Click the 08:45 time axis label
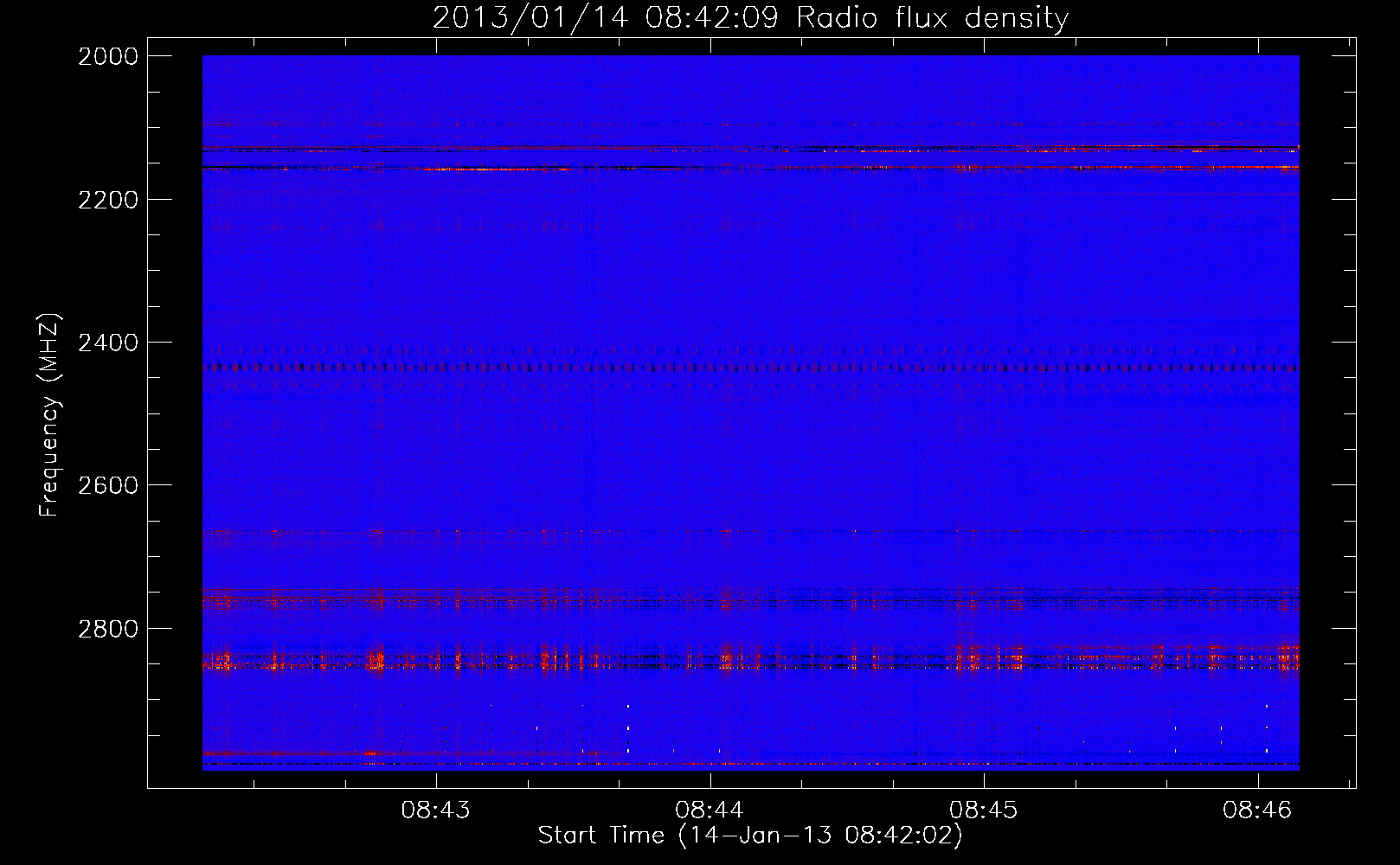1400x865 pixels. 984,811
